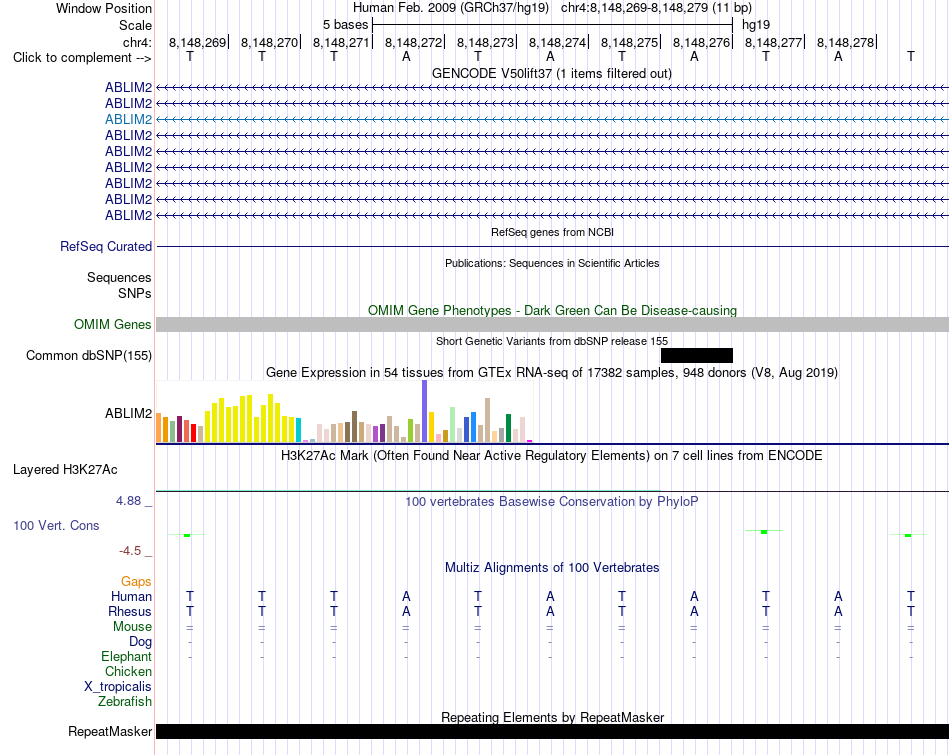Click the 'RefSeq genes from NCBI' title
The image size is (950, 755).
pos(552,232)
